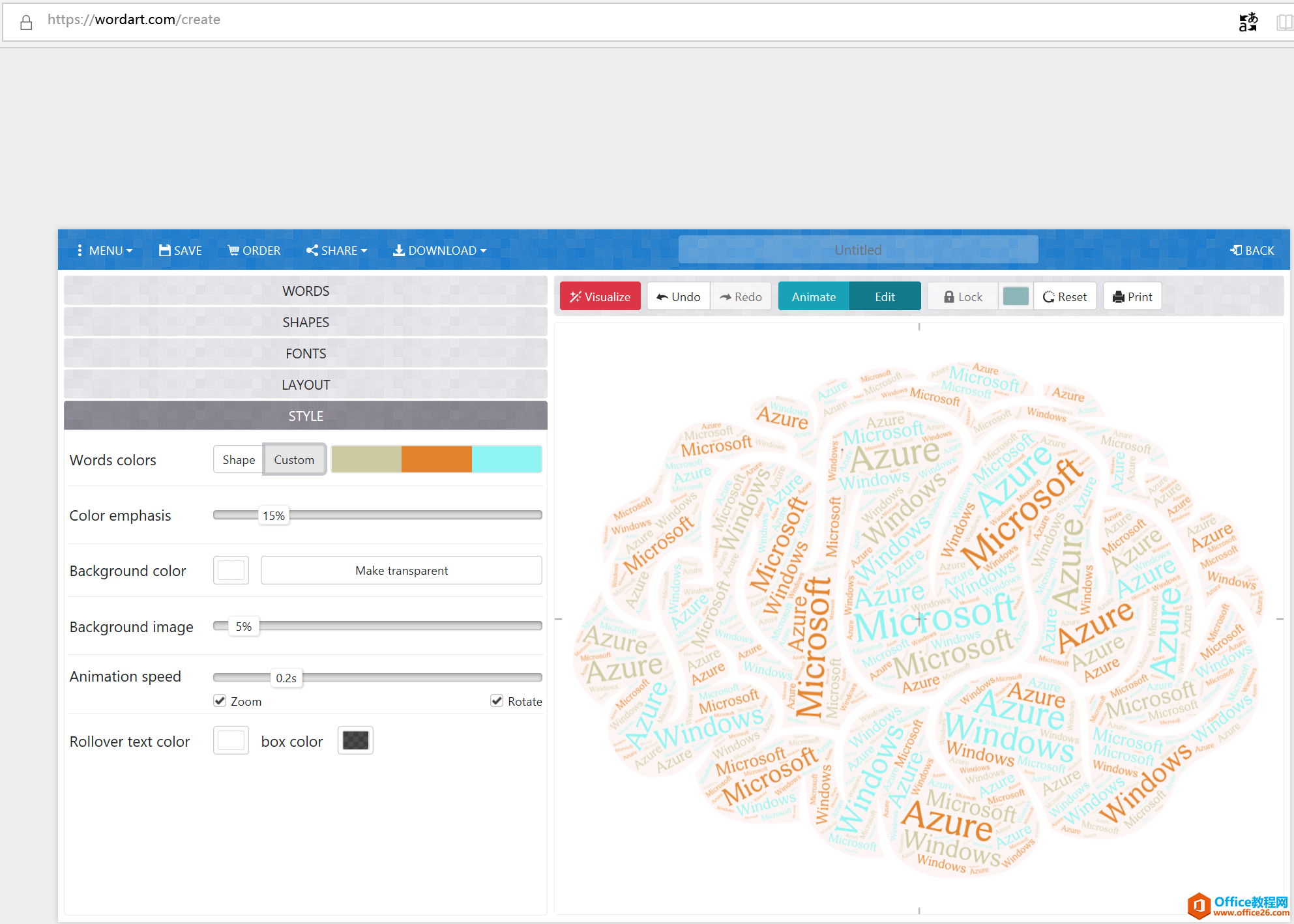The width and height of the screenshot is (1294, 924).
Task: Expand the WORDS panel section
Action: tap(305, 290)
